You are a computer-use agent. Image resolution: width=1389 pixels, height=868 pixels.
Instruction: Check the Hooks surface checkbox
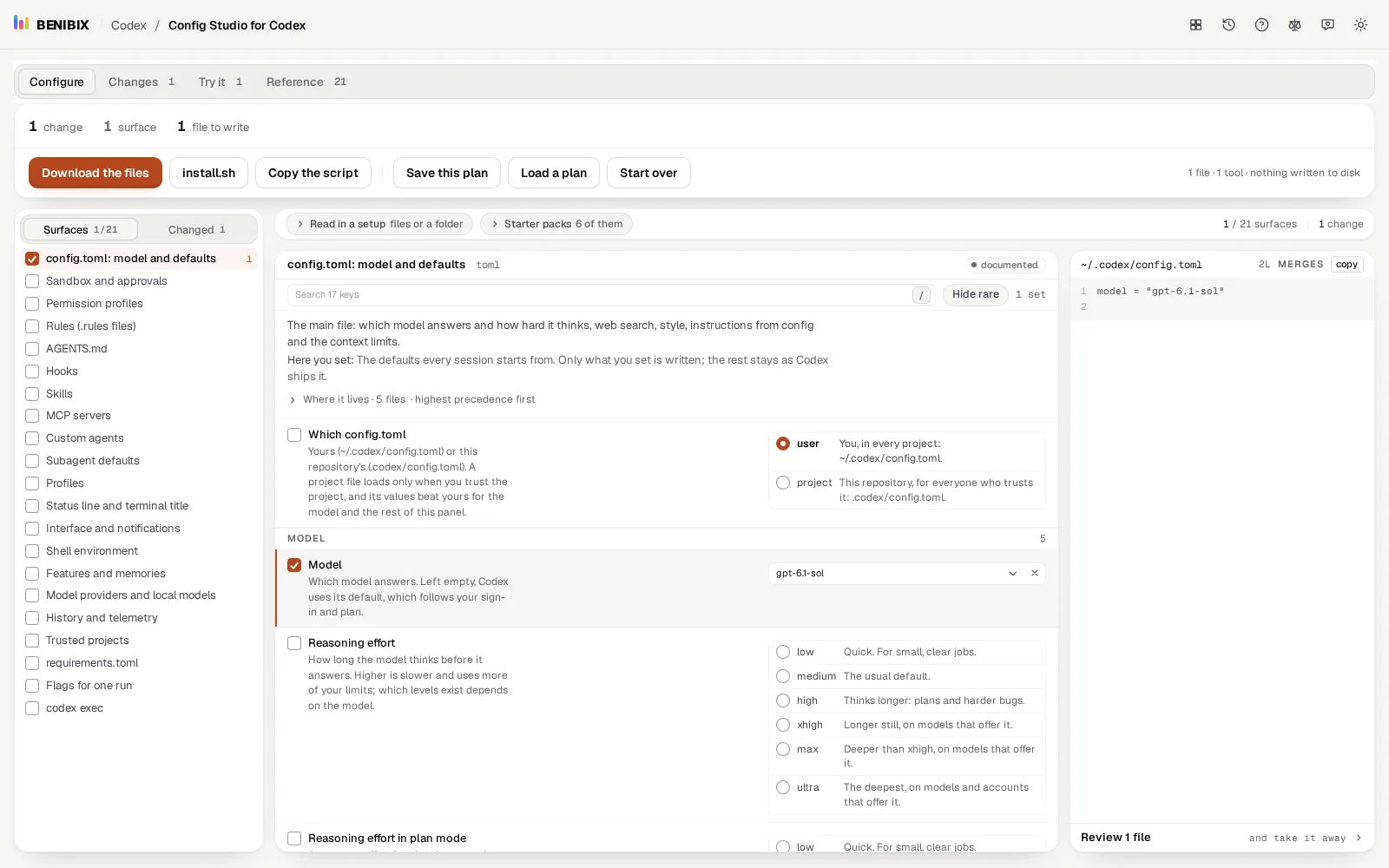pyautogui.click(x=32, y=372)
